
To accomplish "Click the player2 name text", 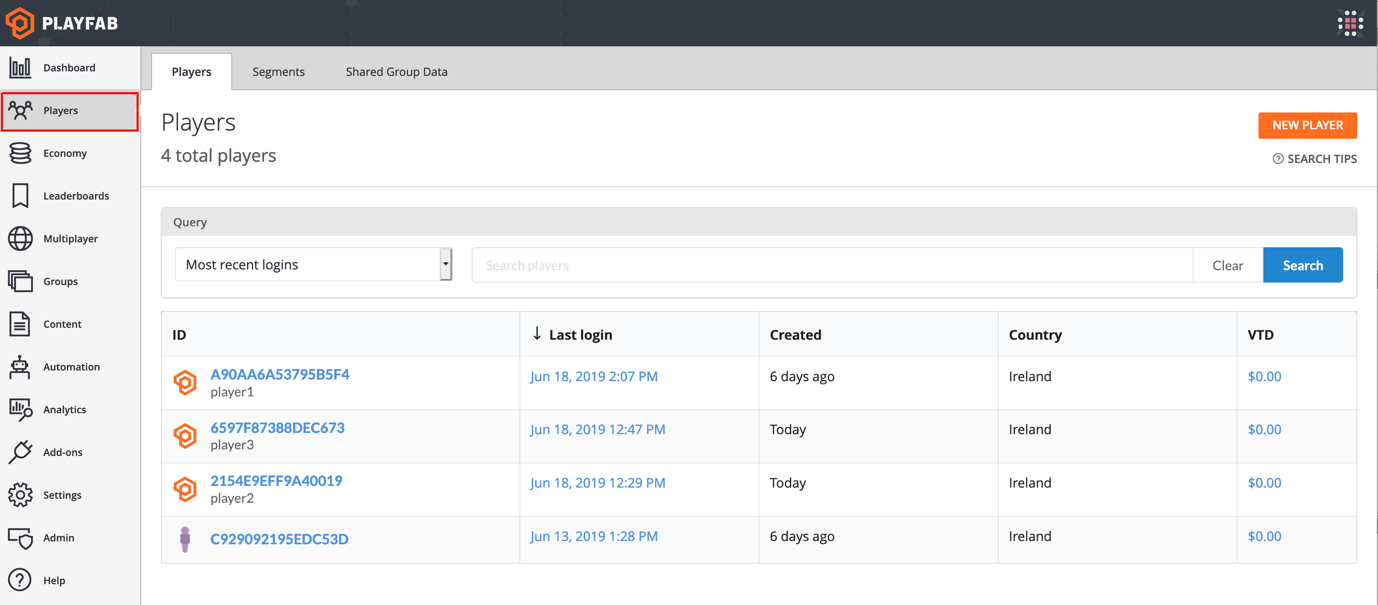I will (232, 498).
